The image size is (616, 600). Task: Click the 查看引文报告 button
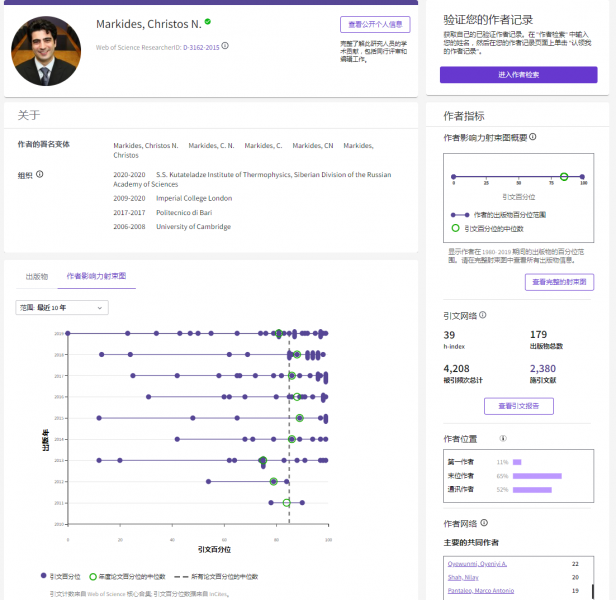pyautogui.click(x=518, y=406)
